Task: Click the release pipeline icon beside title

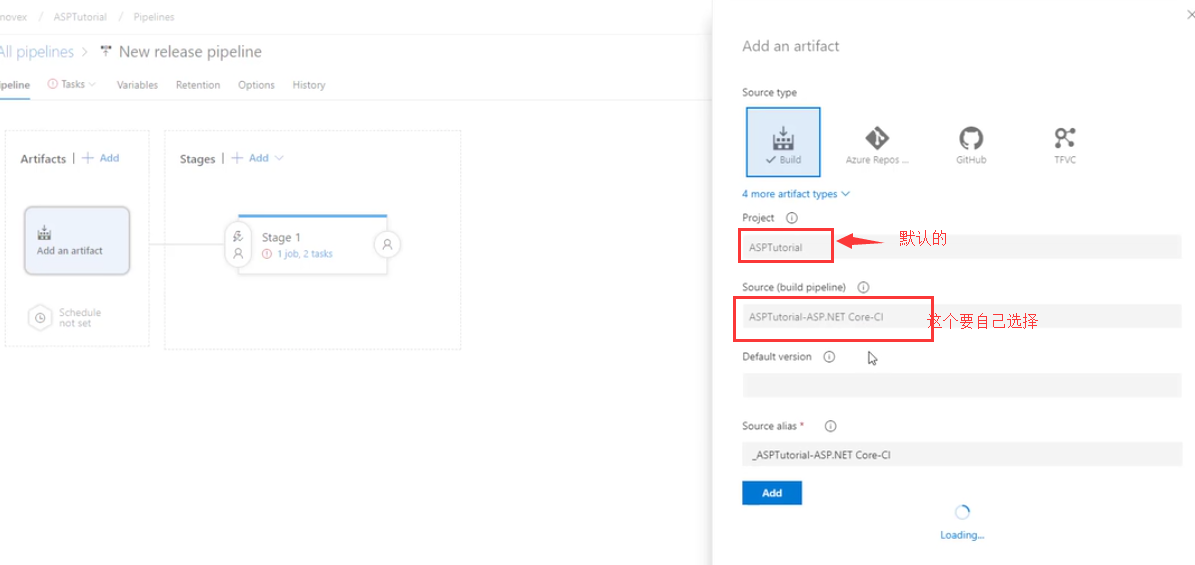Action: point(106,52)
